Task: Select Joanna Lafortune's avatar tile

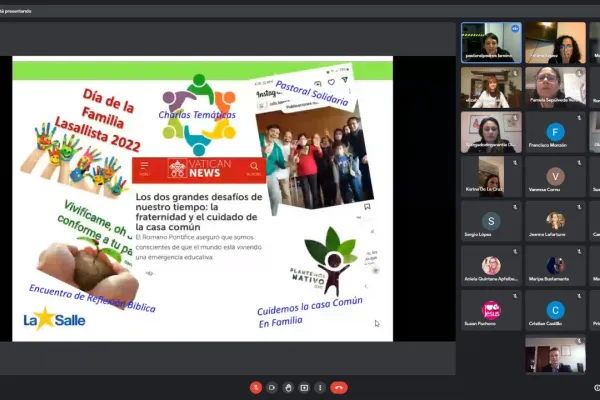Action: tap(555, 221)
